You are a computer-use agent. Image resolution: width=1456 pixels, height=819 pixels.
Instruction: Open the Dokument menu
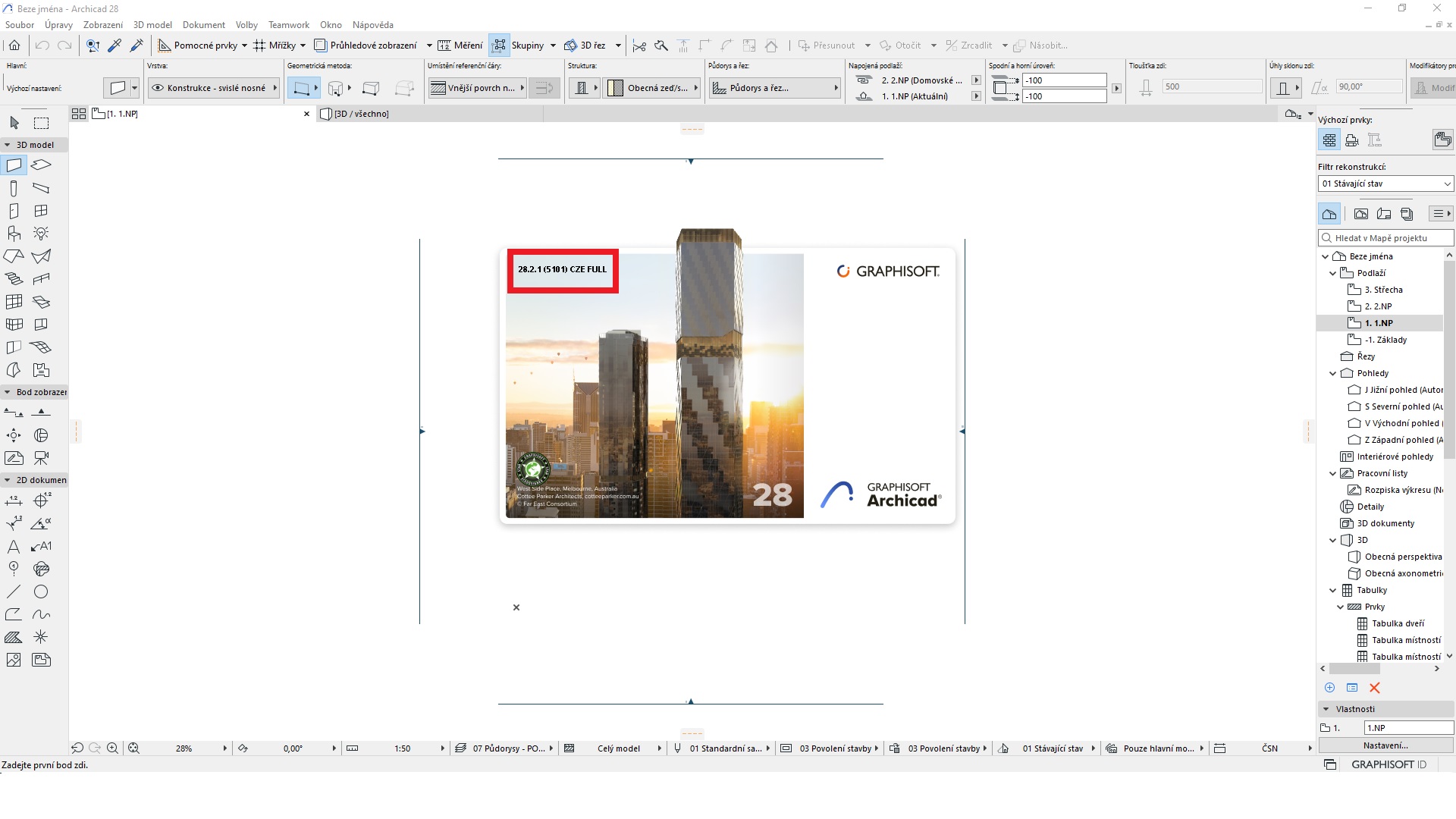pyautogui.click(x=204, y=25)
